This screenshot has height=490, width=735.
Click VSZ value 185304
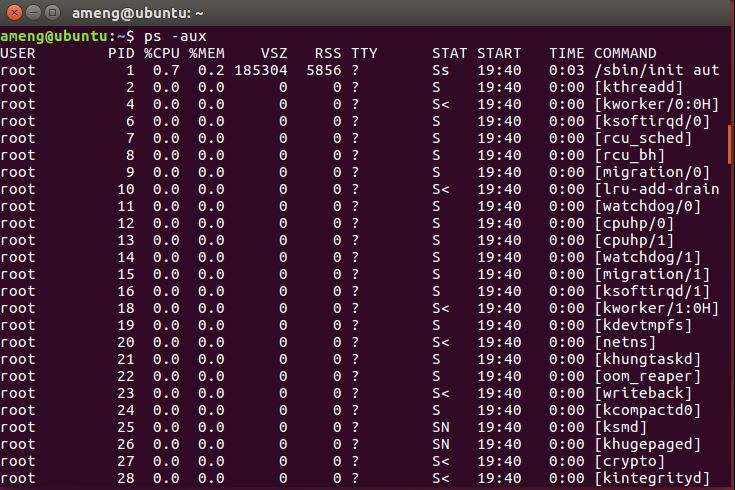pos(261,70)
